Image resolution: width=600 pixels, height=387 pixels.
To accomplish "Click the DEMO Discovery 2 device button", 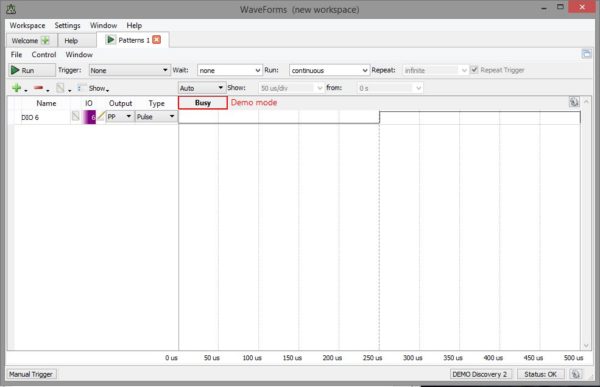I will coord(480,374).
